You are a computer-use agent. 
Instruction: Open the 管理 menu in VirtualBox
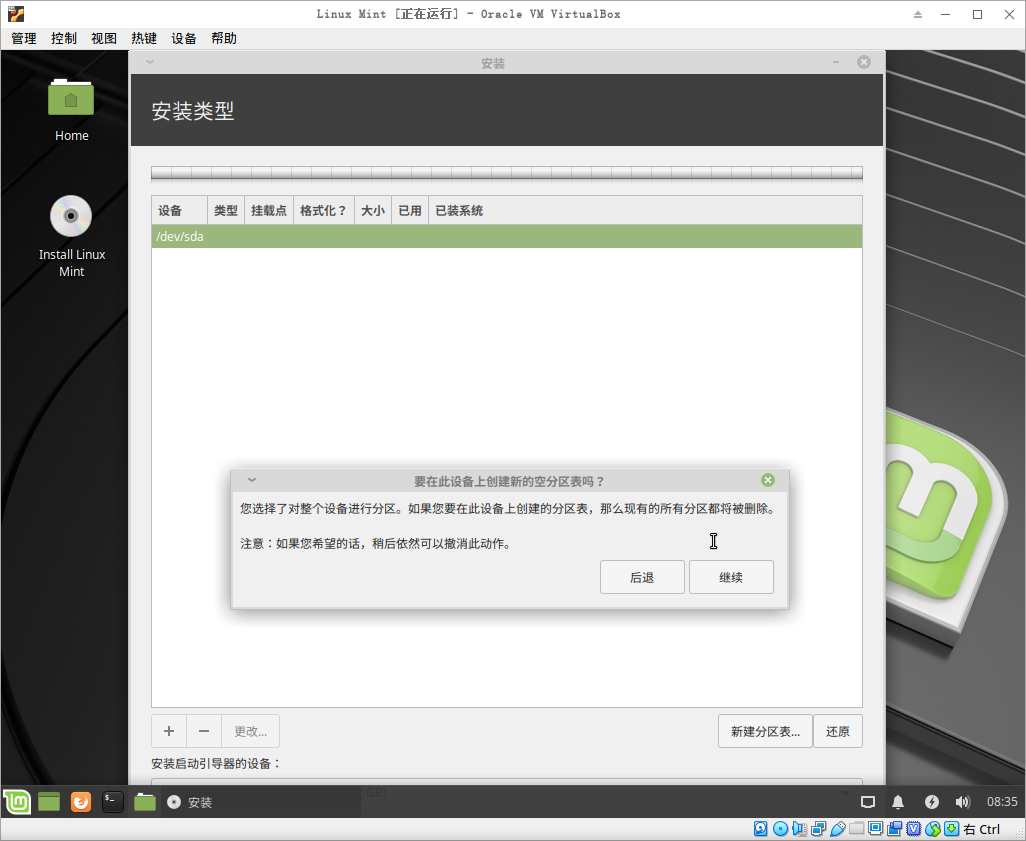tap(23, 38)
